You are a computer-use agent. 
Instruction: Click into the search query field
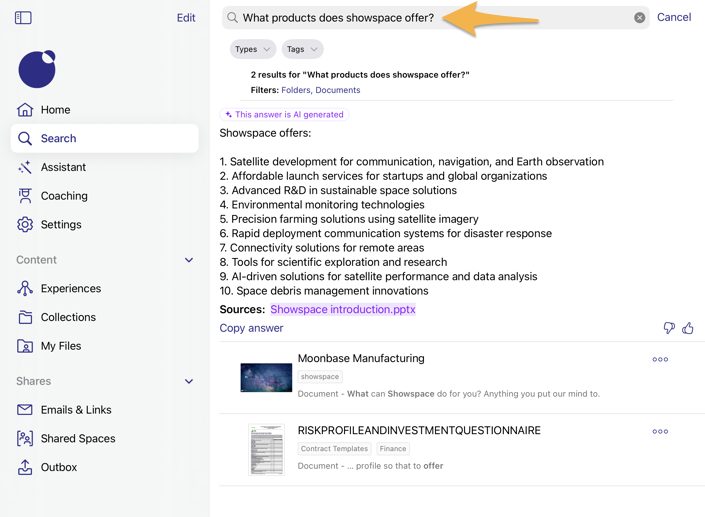436,18
